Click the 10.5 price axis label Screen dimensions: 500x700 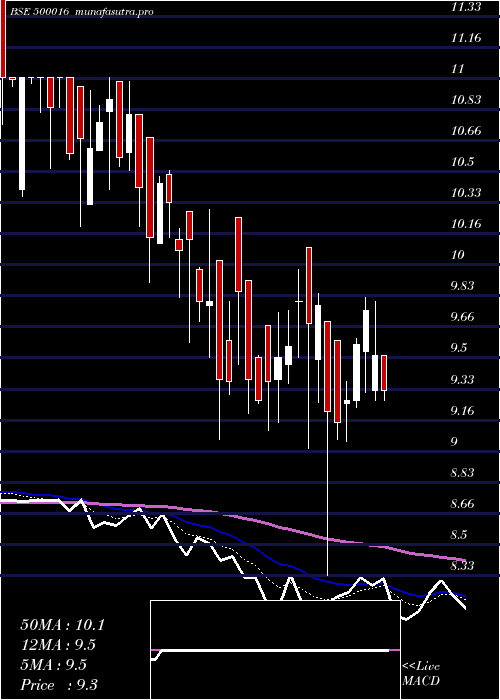[462, 162]
